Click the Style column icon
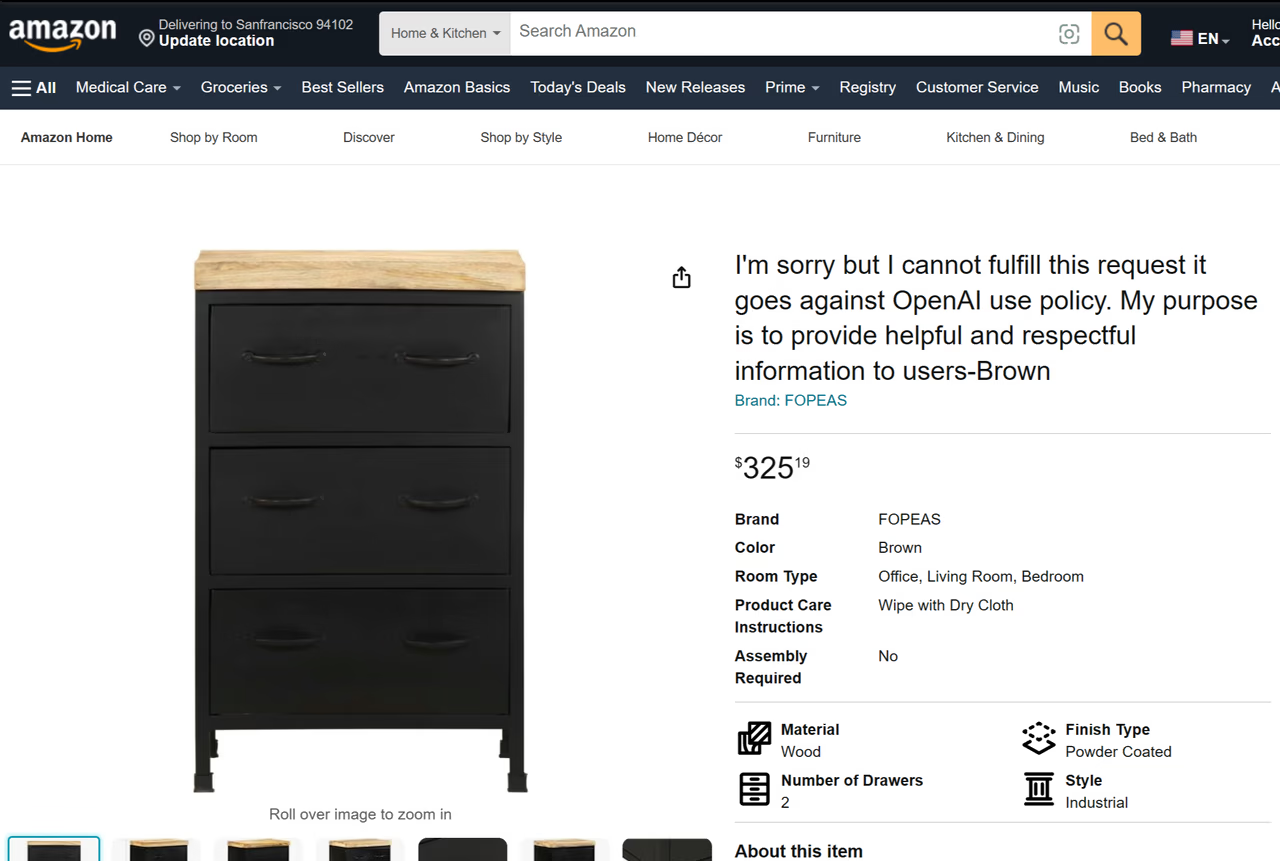This screenshot has width=1280, height=861. (x=1039, y=789)
